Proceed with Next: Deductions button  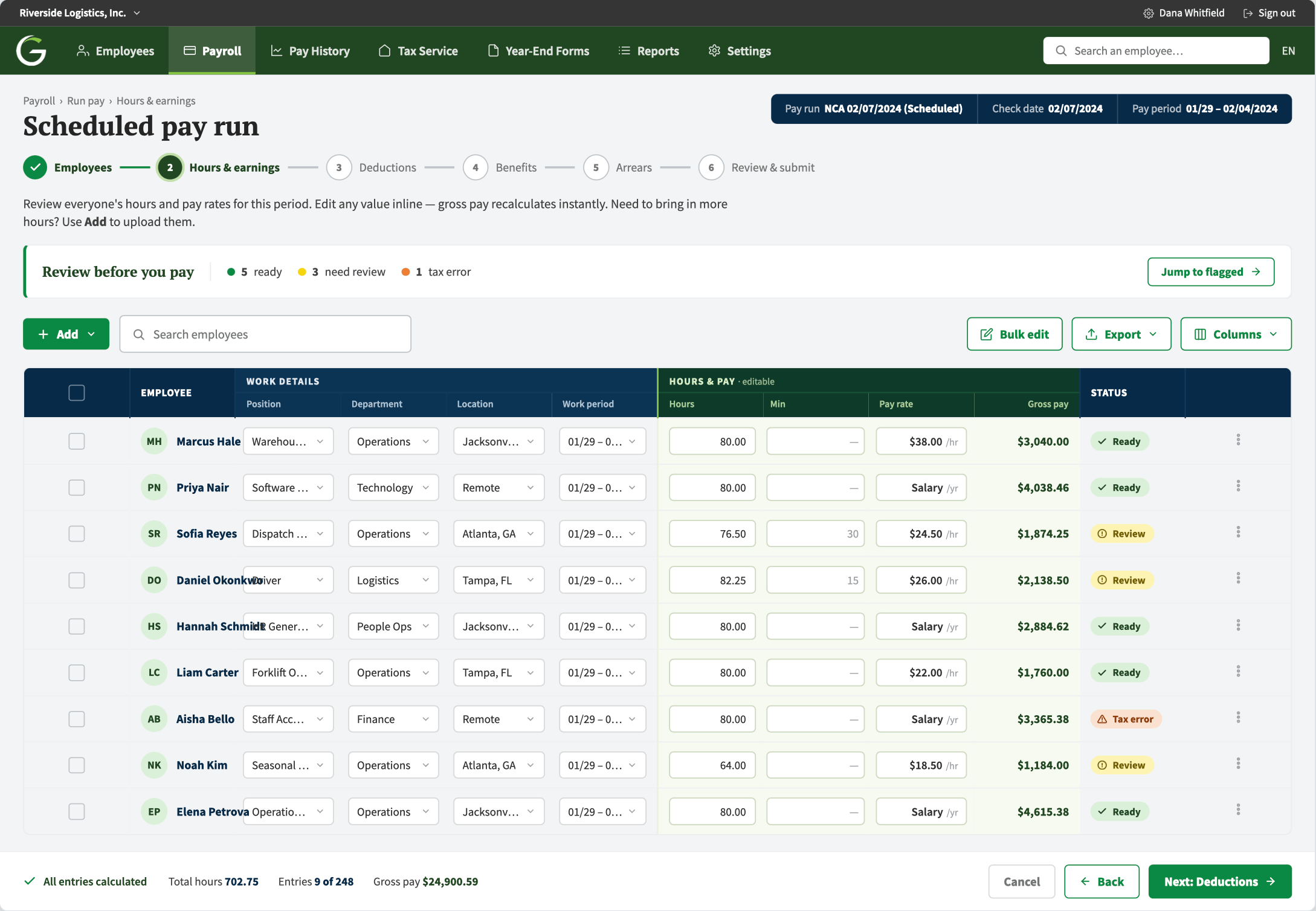pos(1220,881)
